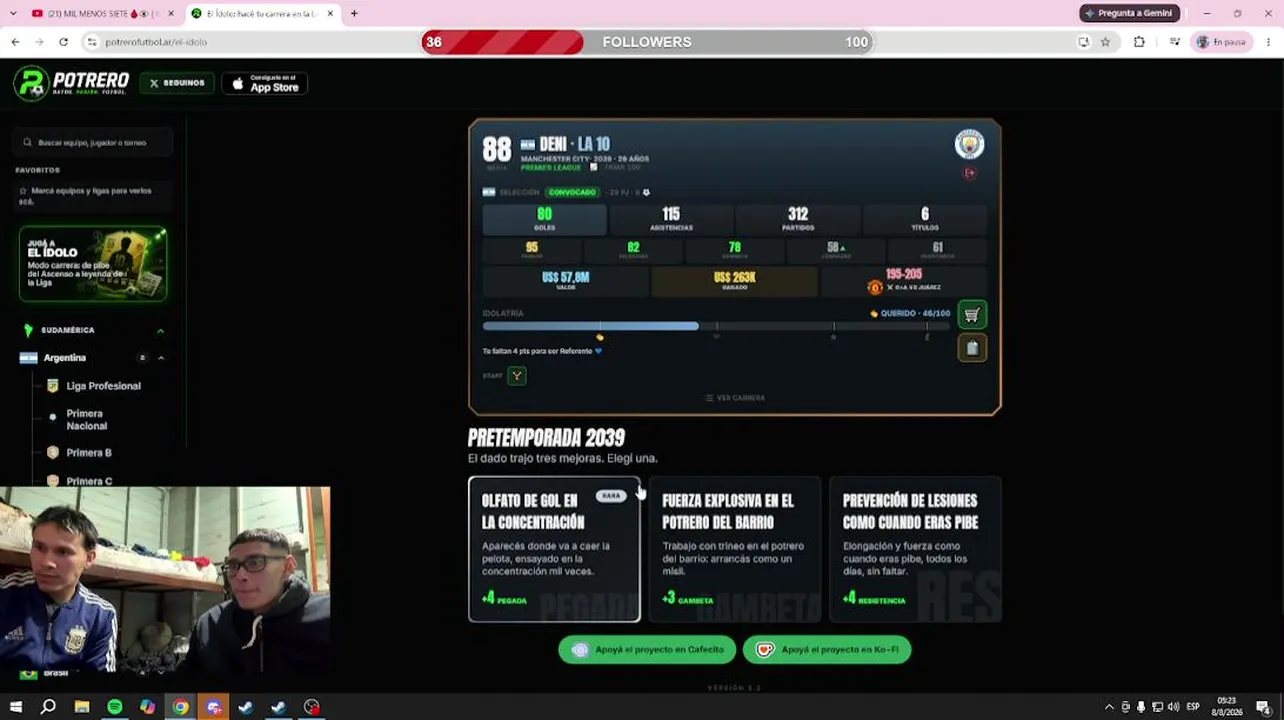1284x720 pixels.
Task: Click the US$ 57,8M value tile
Action: click(x=565, y=282)
